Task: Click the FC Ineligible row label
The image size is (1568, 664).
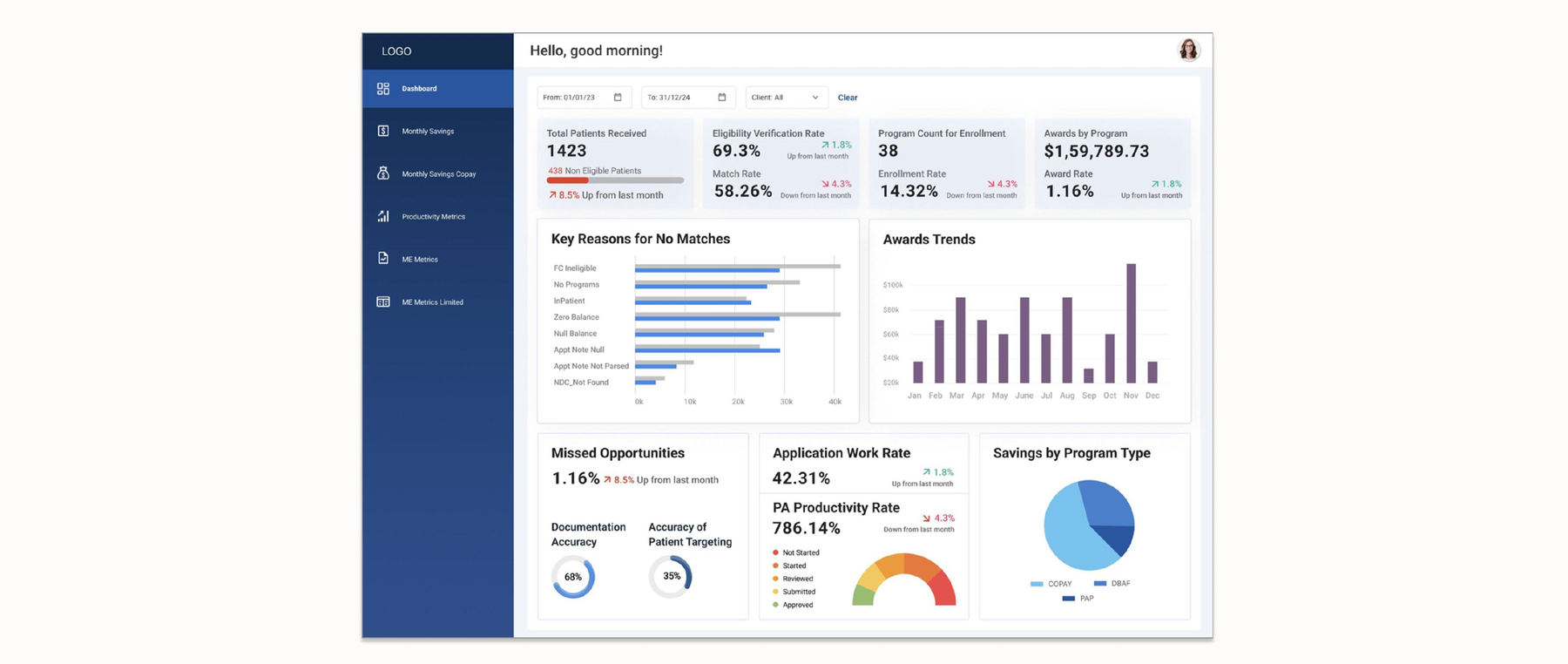Action: tap(575, 268)
